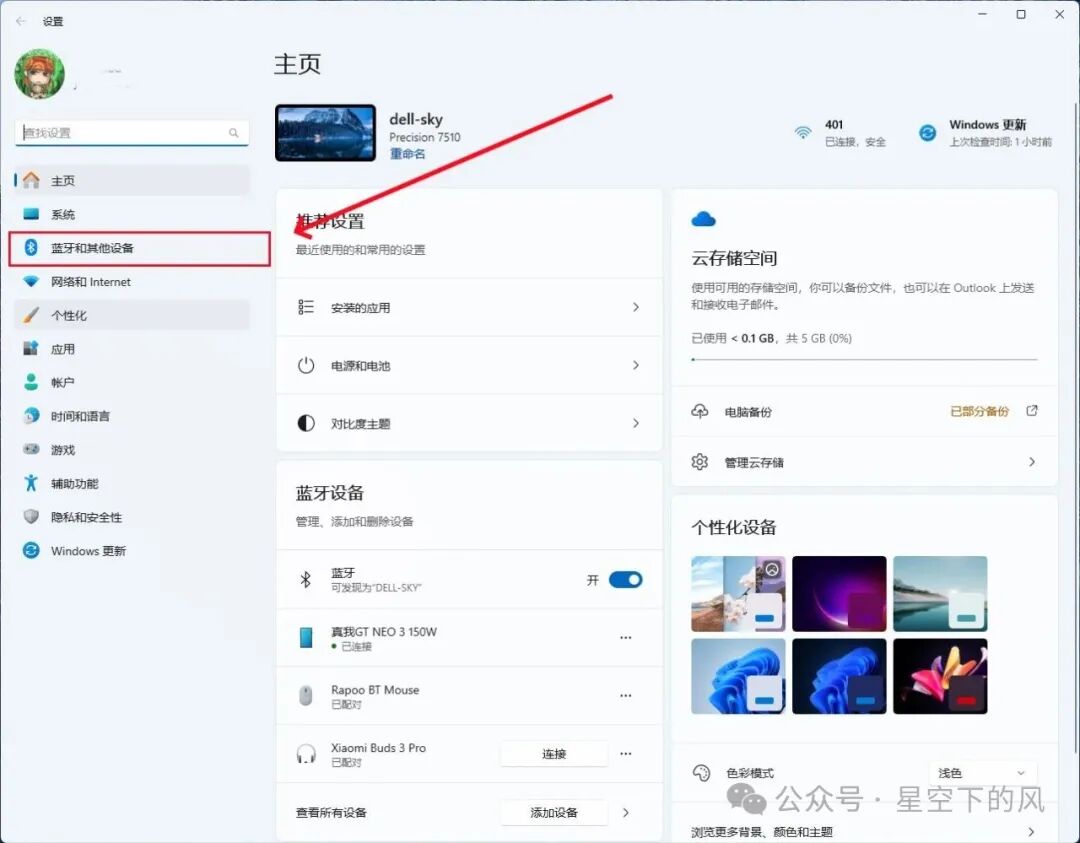
Task: Open the Bluetooth and other devices icon in sidebar
Action: (x=31, y=247)
